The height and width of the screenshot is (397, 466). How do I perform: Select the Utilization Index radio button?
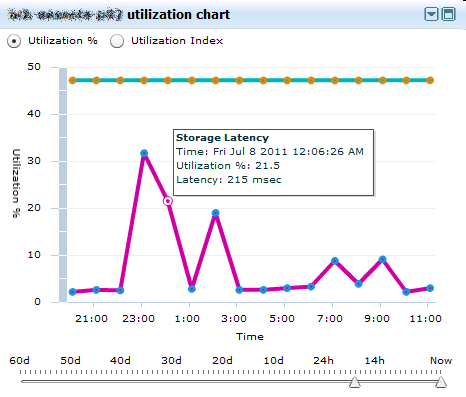point(117,41)
